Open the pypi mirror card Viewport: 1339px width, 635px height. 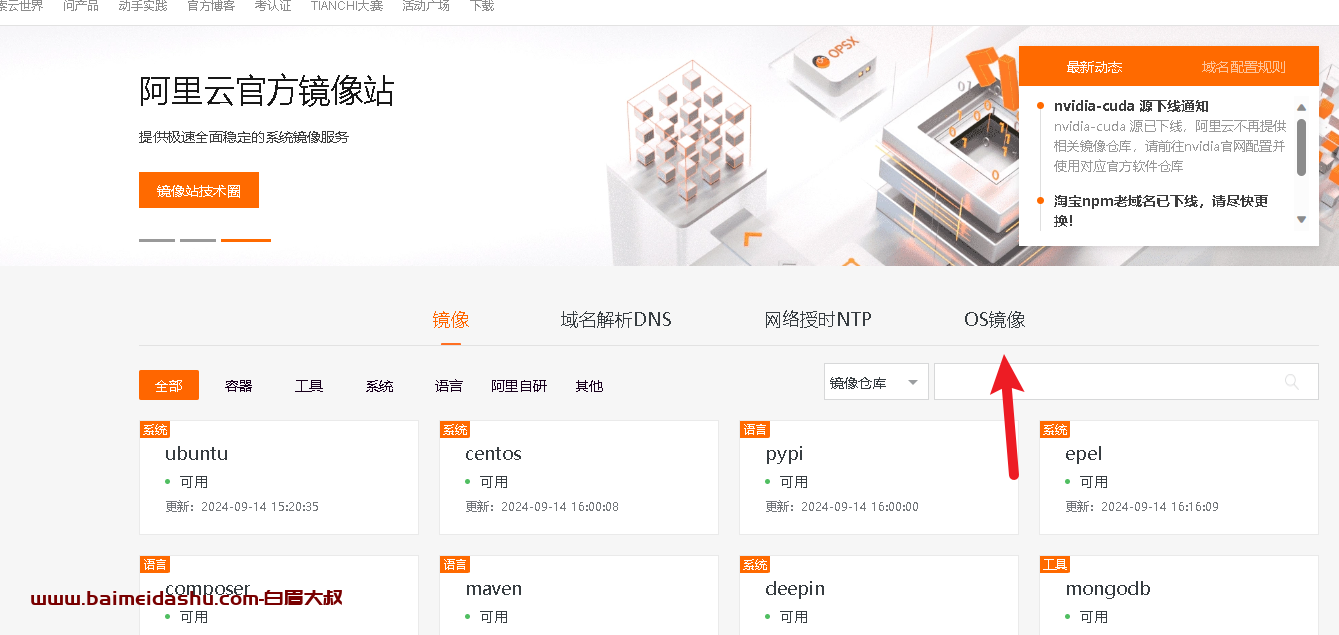879,477
